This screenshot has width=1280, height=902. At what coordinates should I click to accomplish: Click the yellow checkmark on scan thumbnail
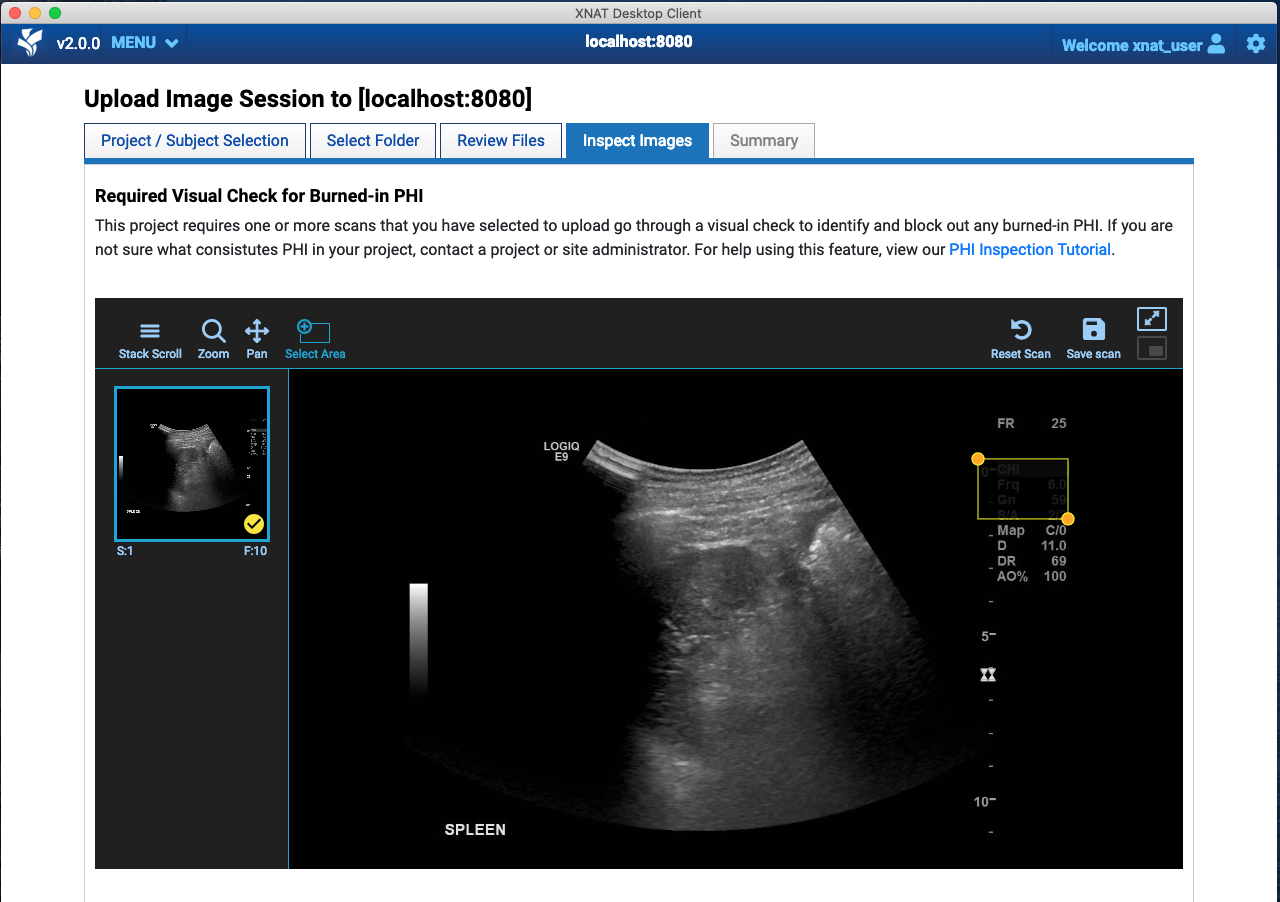coord(254,524)
